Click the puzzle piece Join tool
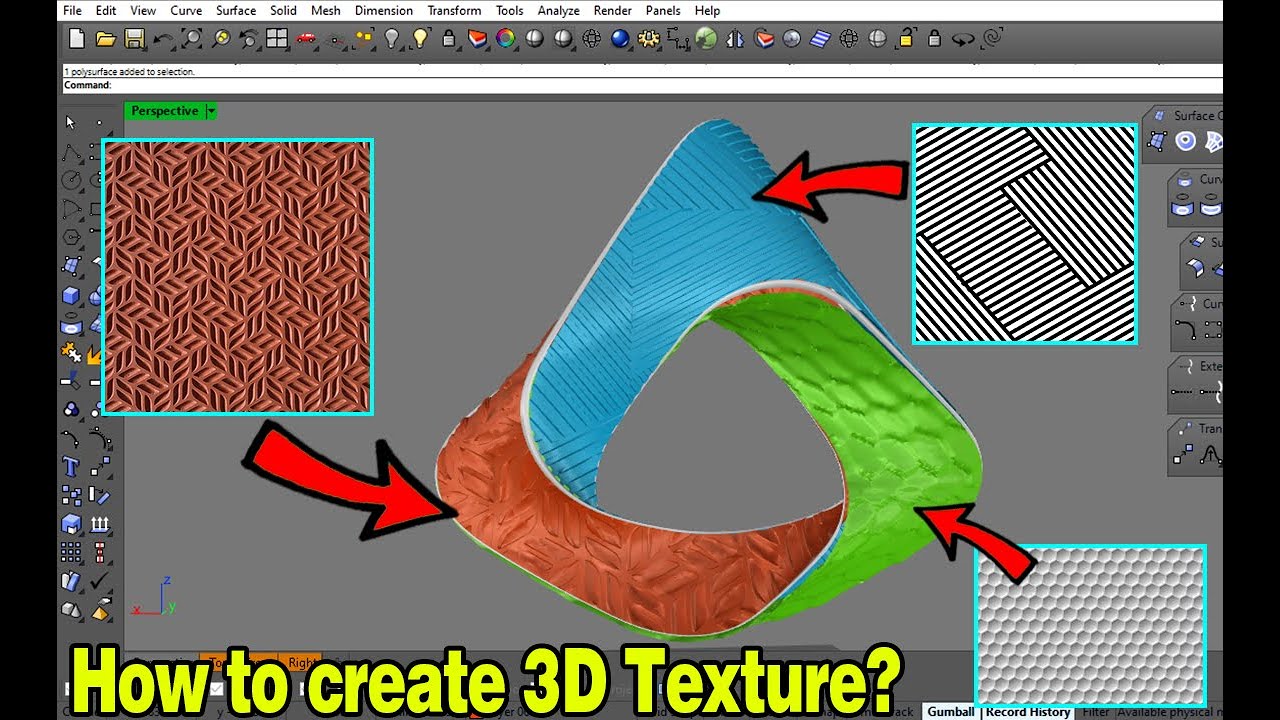The height and width of the screenshot is (720, 1280). click(71, 352)
